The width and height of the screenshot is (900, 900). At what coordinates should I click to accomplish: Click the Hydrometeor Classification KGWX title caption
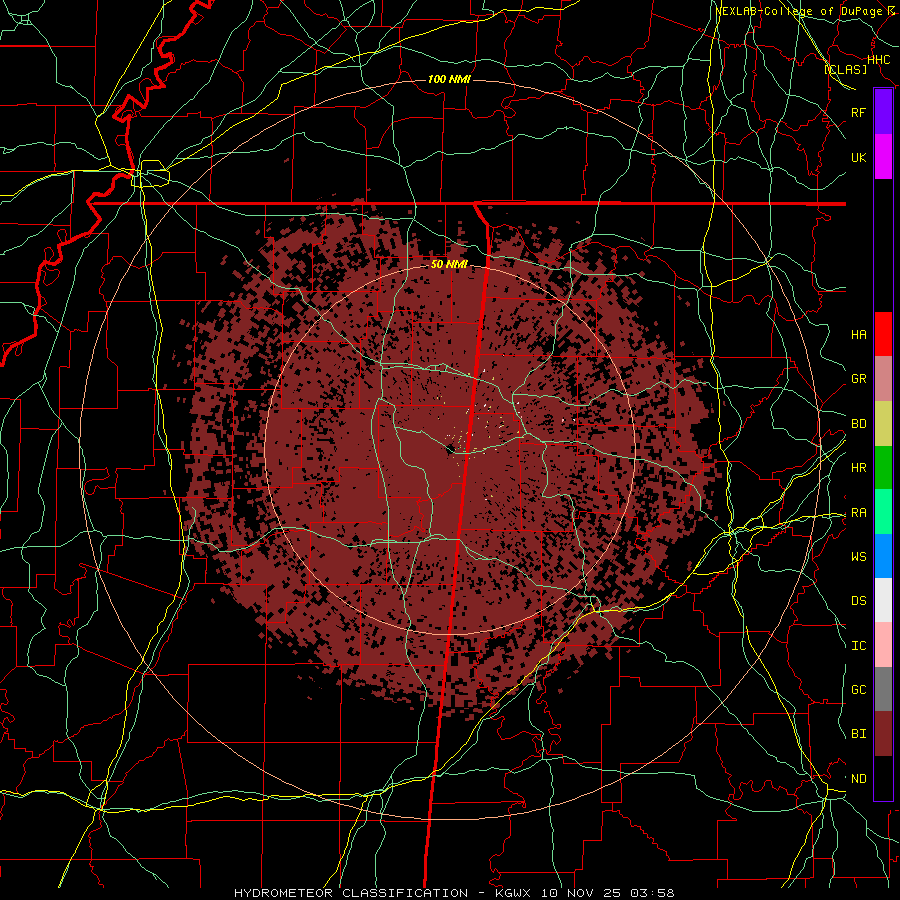pyautogui.click(x=454, y=893)
